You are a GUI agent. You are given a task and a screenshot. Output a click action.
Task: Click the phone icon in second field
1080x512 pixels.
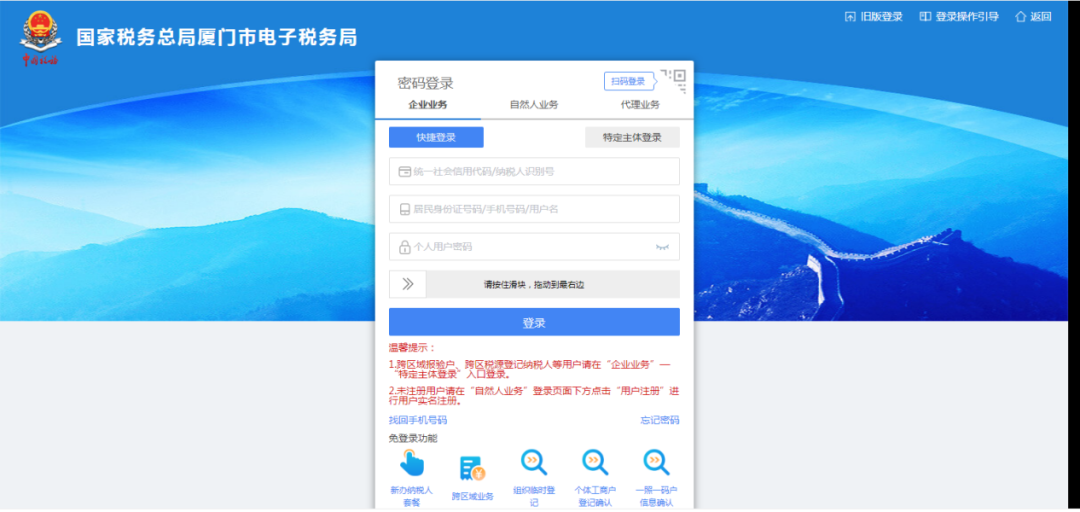tap(405, 209)
